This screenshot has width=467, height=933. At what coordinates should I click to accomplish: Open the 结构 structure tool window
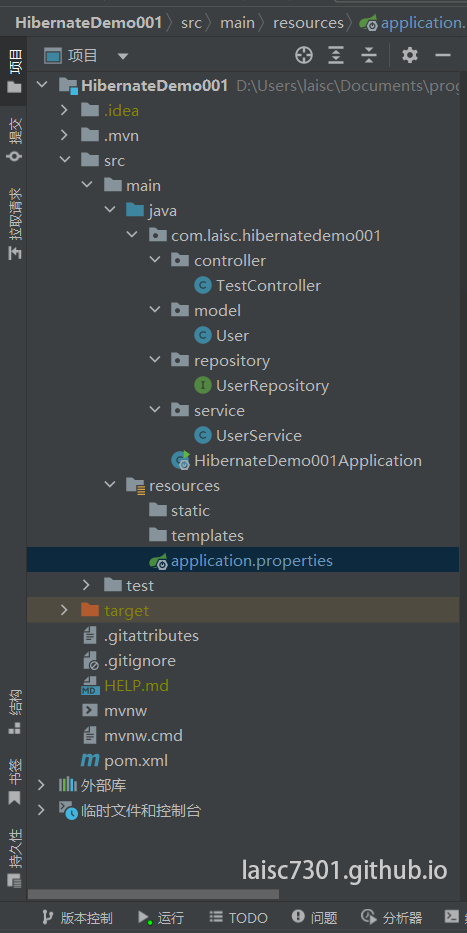tap(14, 711)
